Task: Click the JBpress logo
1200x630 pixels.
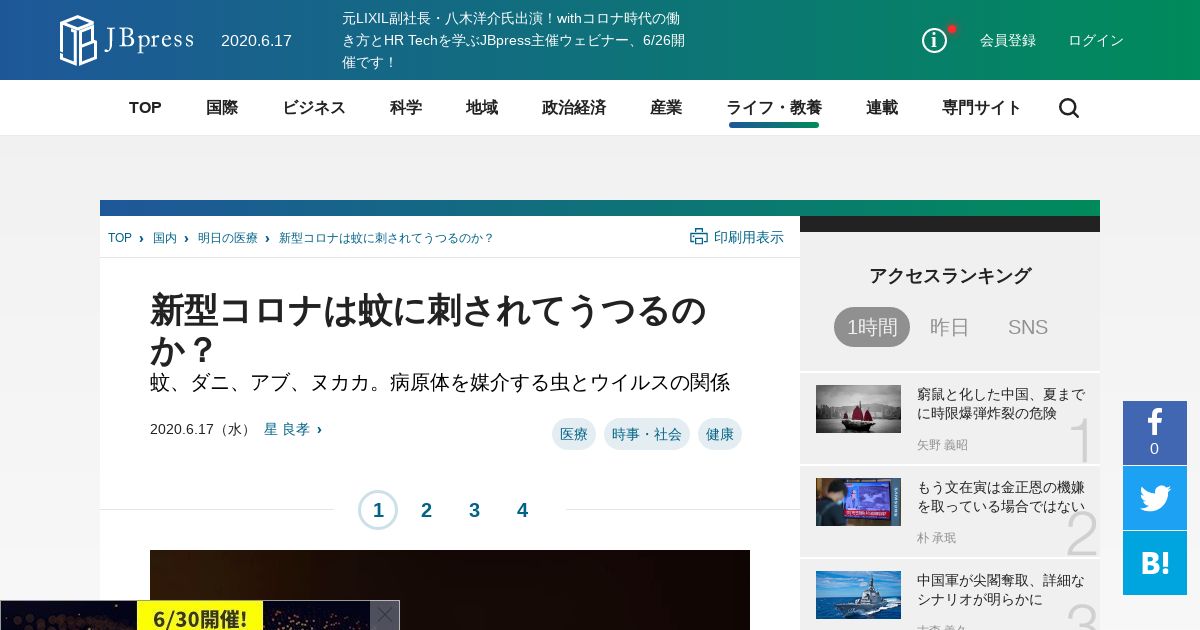Action: pyautogui.click(x=126, y=40)
